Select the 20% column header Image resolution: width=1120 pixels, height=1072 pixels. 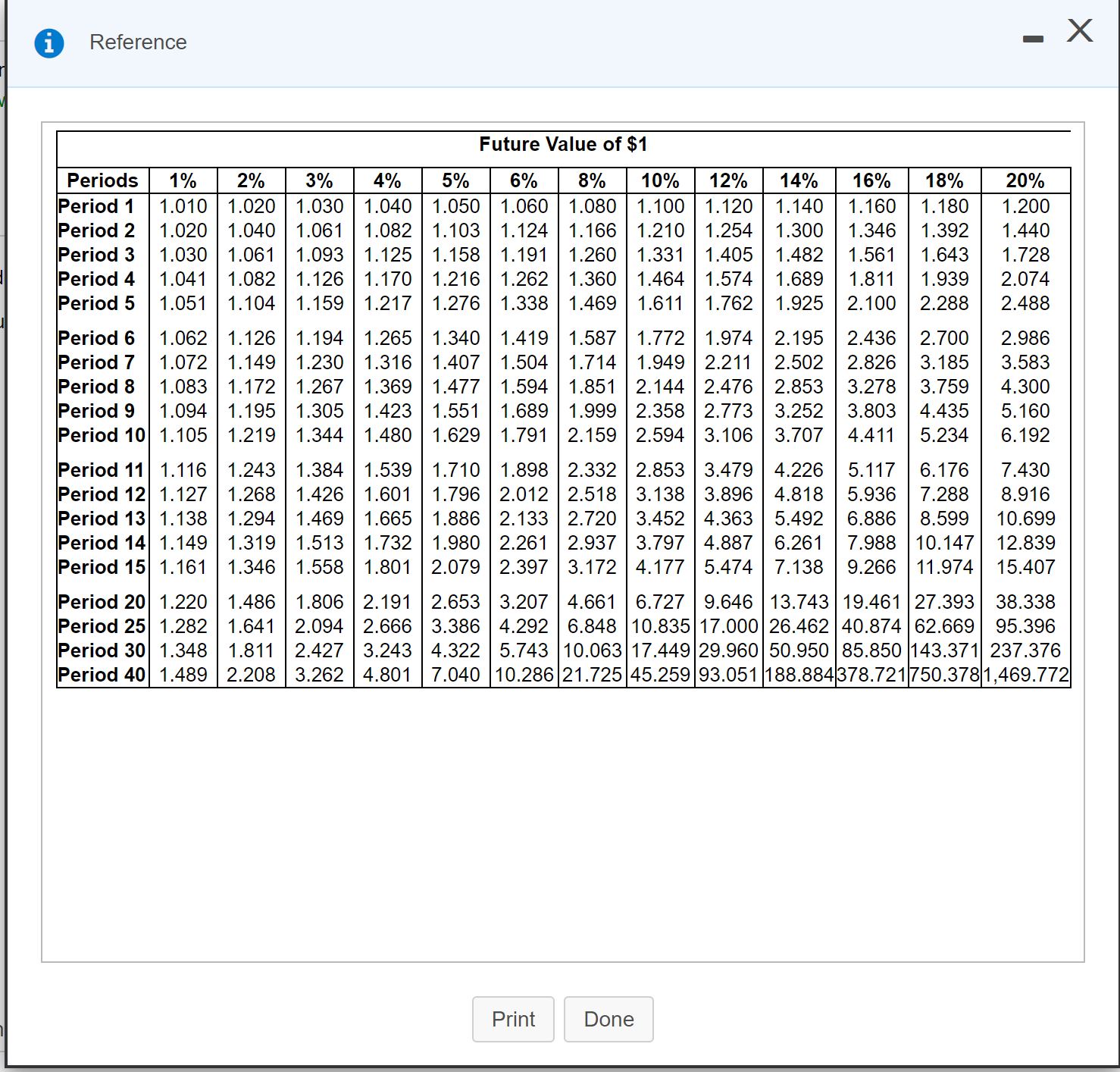pos(1025,180)
